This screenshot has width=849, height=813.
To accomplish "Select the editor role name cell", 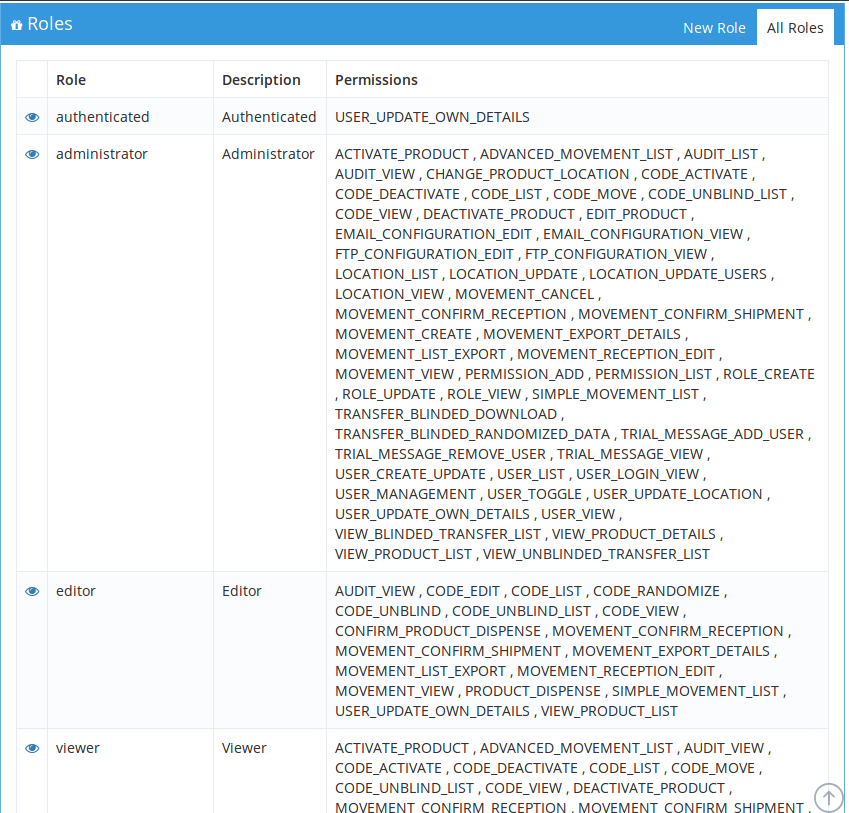I will [x=76, y=591].
